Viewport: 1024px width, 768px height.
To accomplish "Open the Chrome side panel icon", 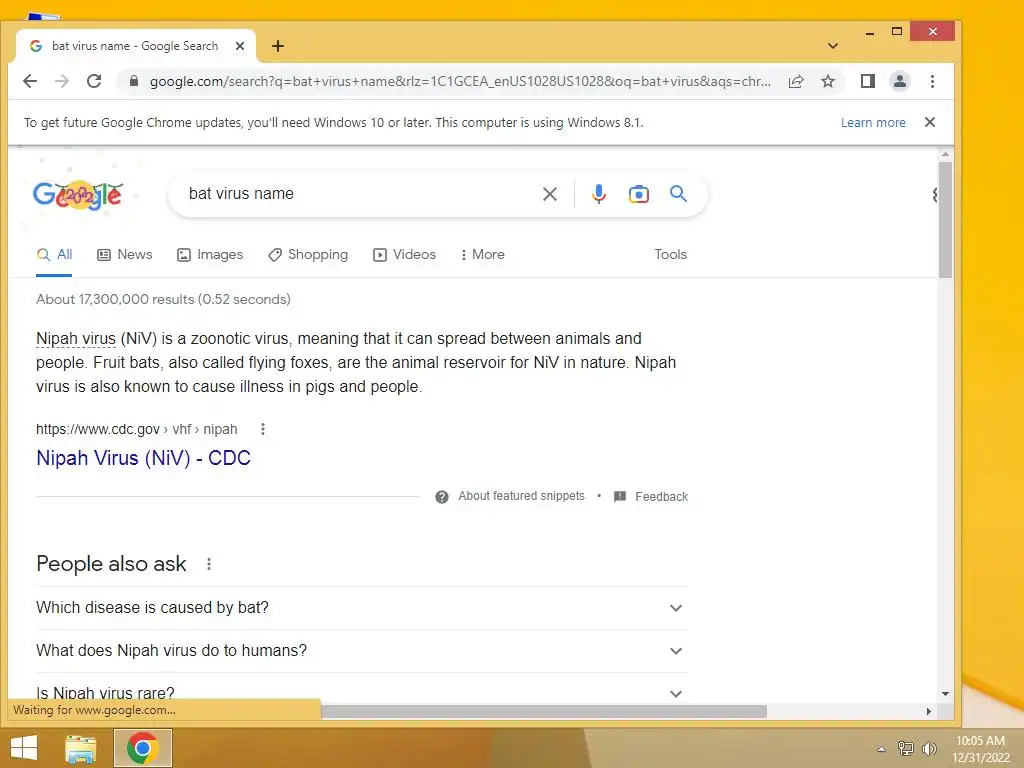I will [x=867, y=81].
